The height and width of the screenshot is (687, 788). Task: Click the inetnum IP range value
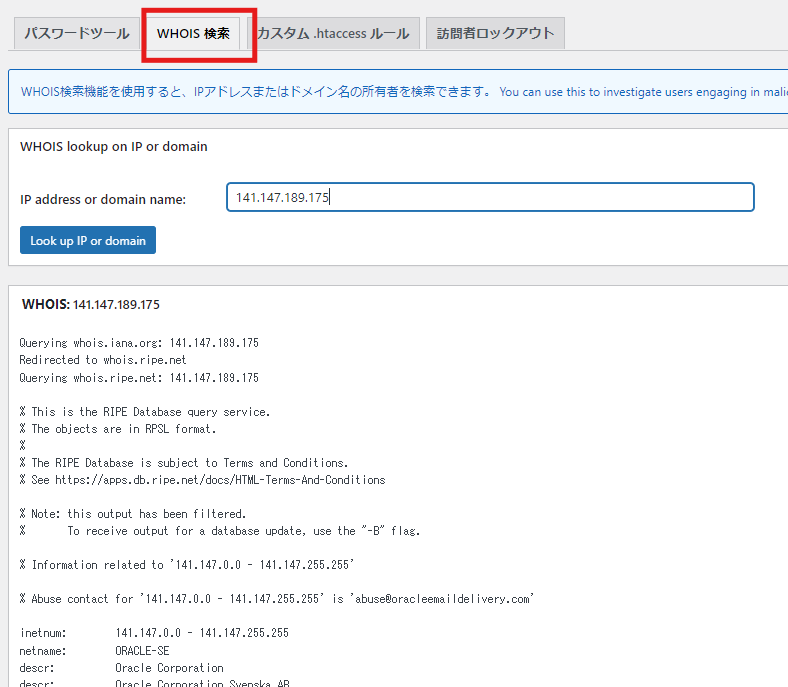click(202, 633)
